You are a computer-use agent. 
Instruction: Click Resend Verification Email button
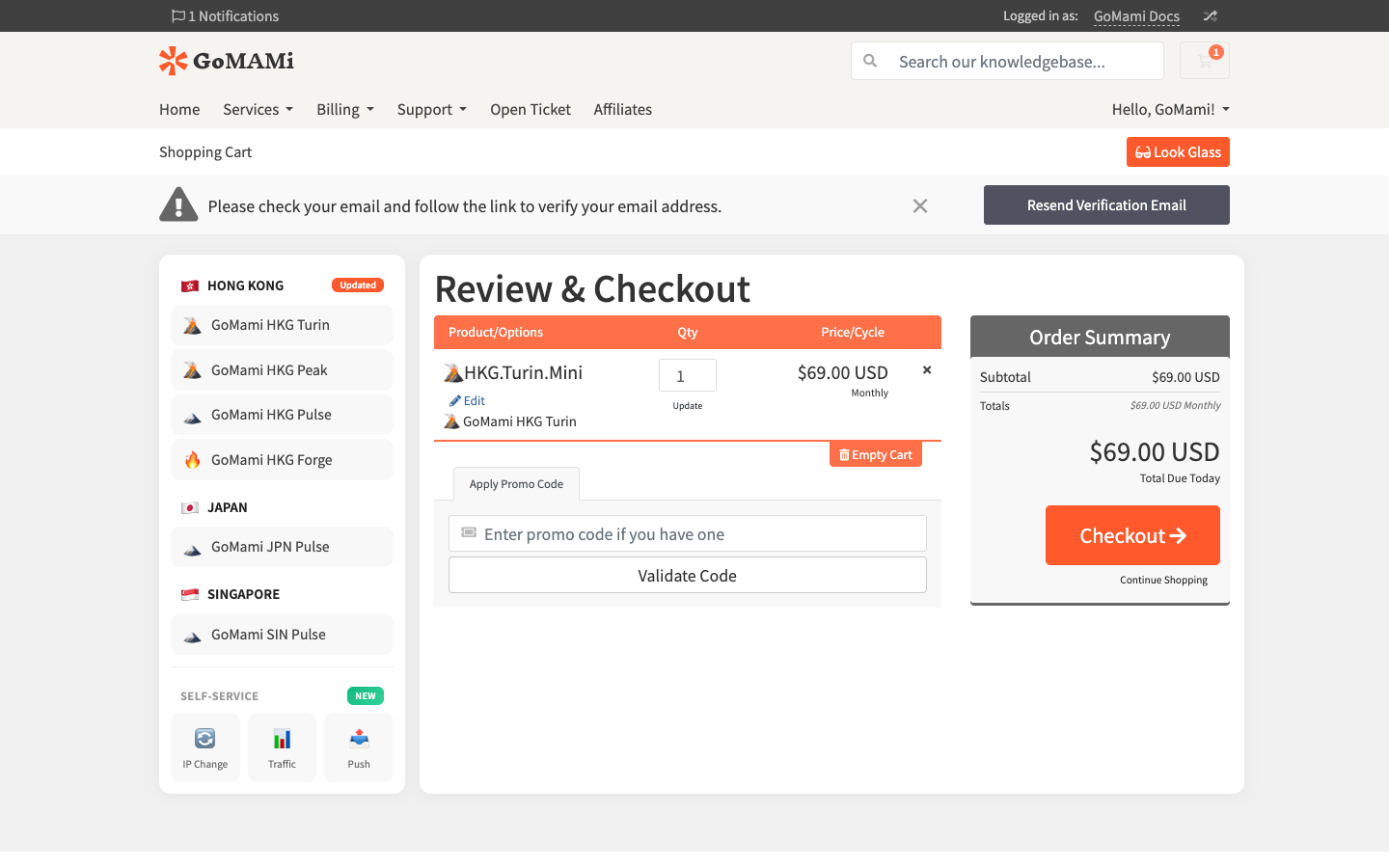pos(1106,205)
